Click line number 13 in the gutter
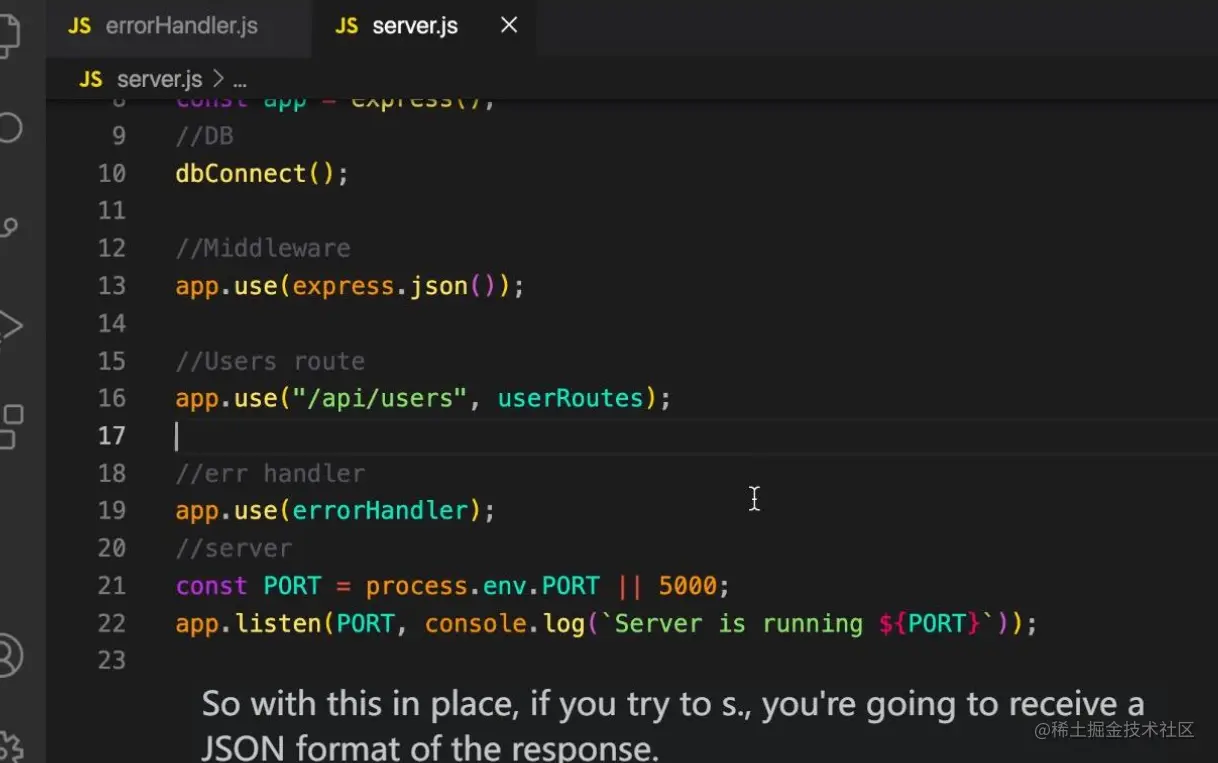Viewport: 1218px width, 763px height. tap(112, 286)
